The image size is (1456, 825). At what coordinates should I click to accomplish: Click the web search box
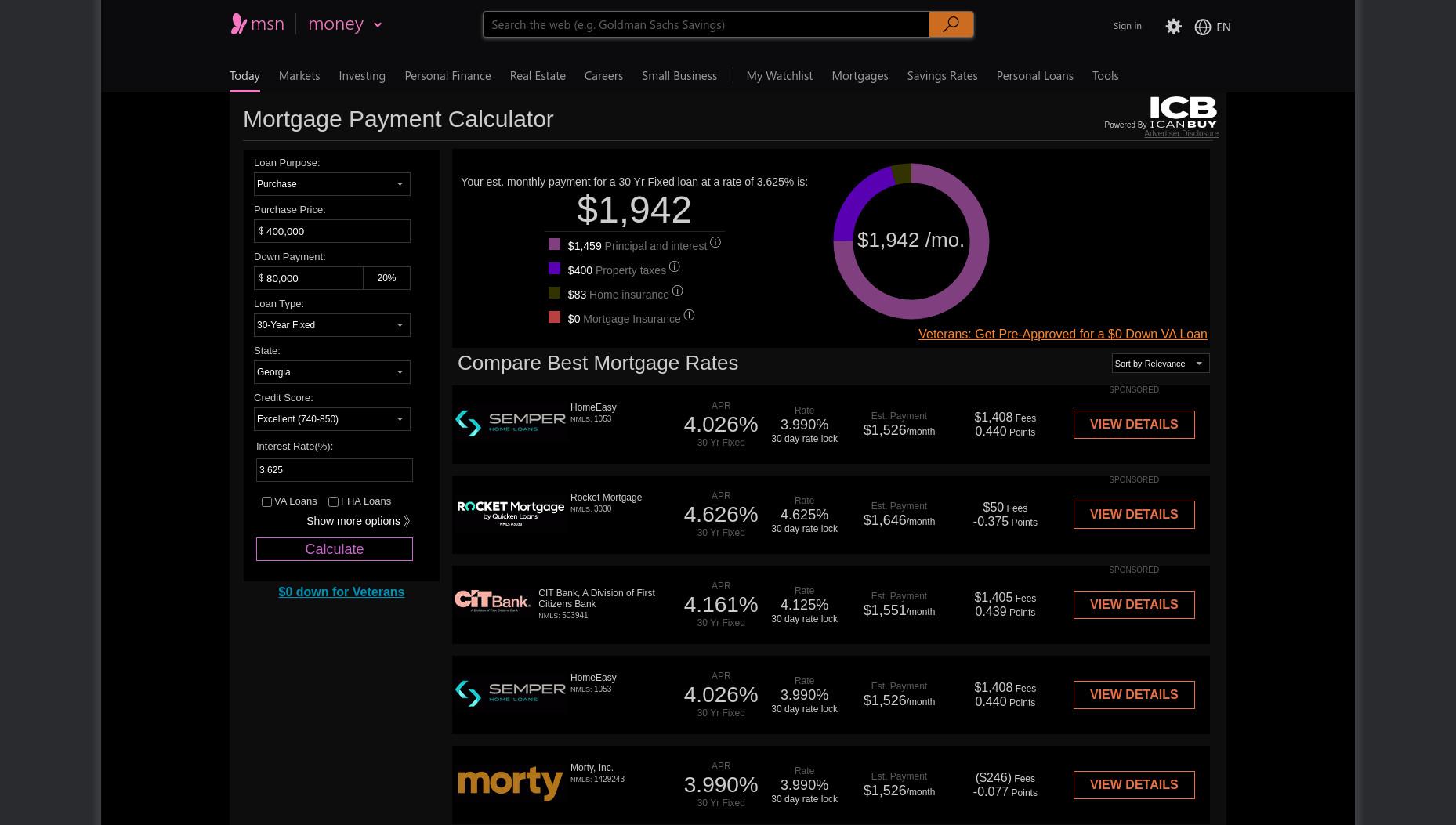click(x=706, y=24)
